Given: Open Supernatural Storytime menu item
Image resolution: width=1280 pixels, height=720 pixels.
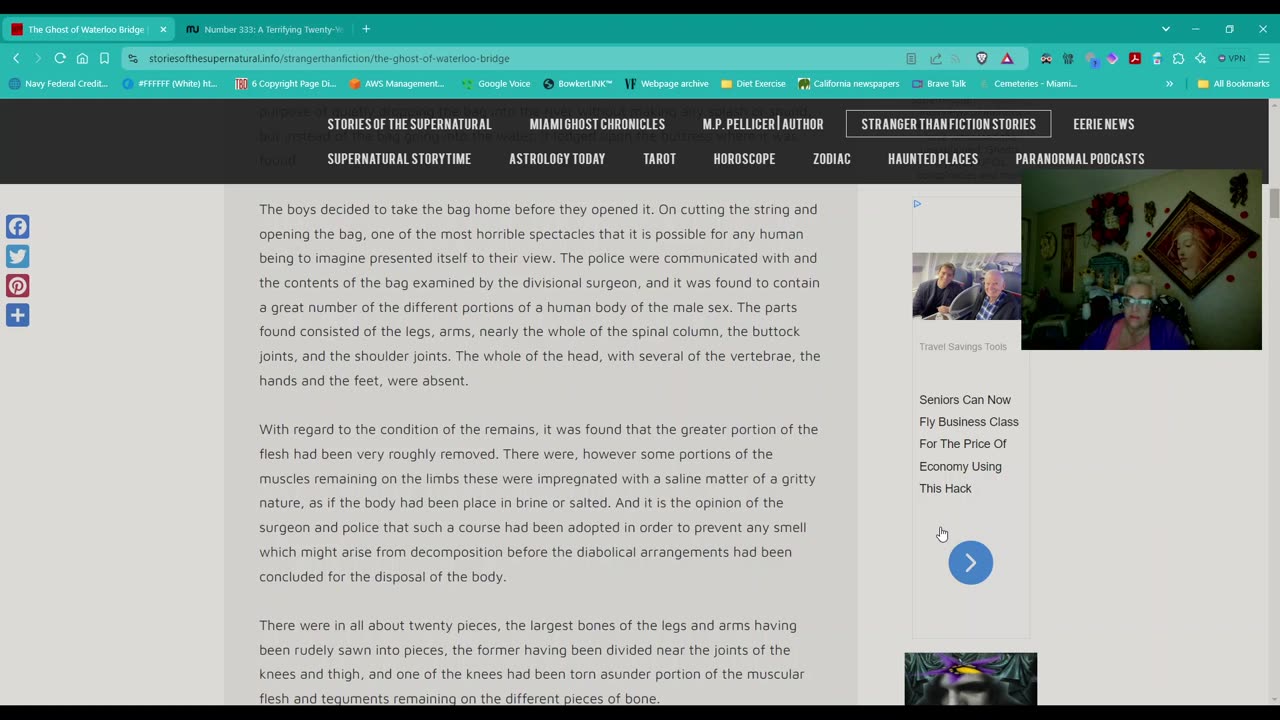Looking at the screenshot, I should click(399, 159).
